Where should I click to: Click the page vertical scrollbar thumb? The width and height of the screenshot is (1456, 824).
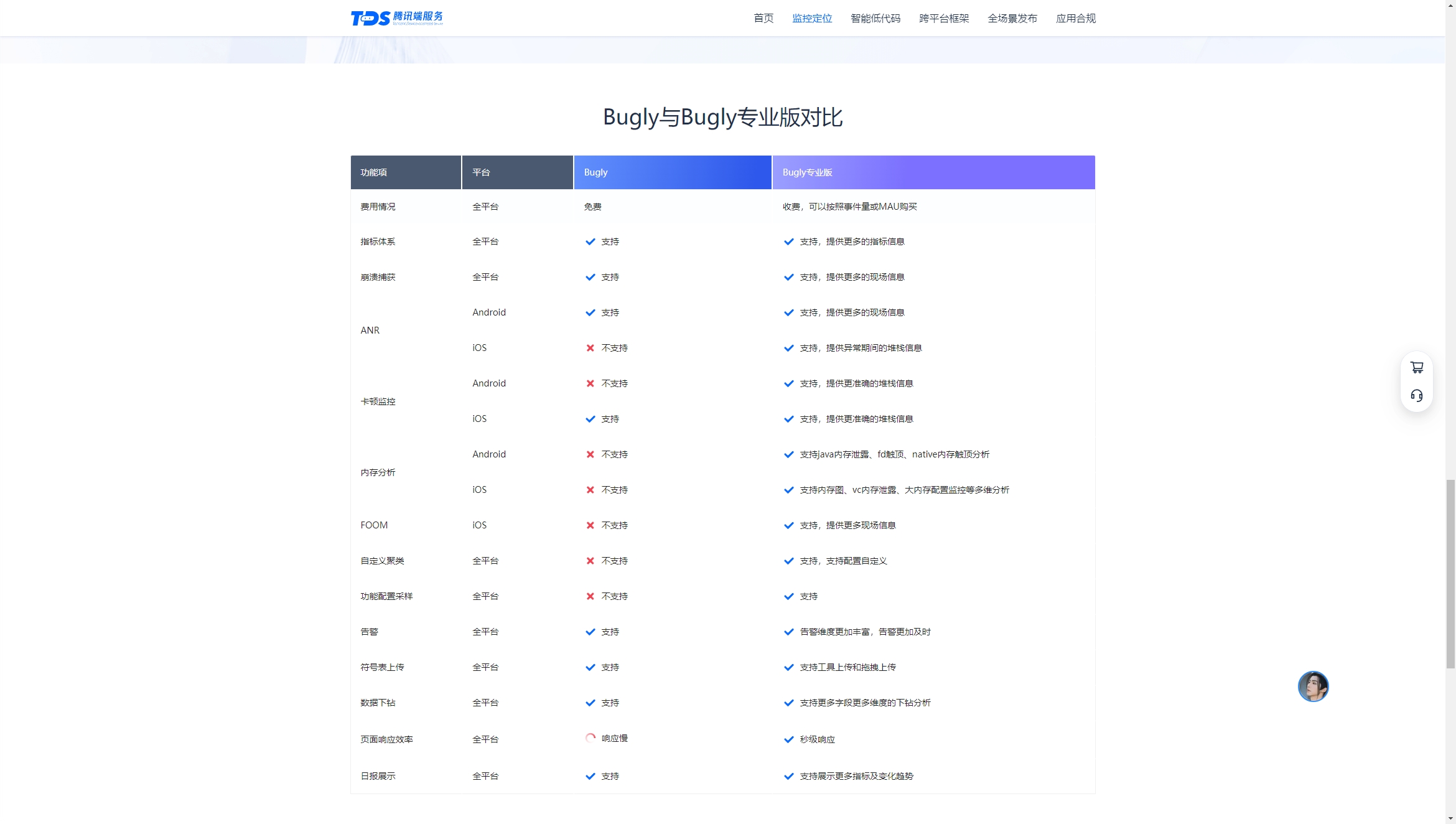[1450, 574]
